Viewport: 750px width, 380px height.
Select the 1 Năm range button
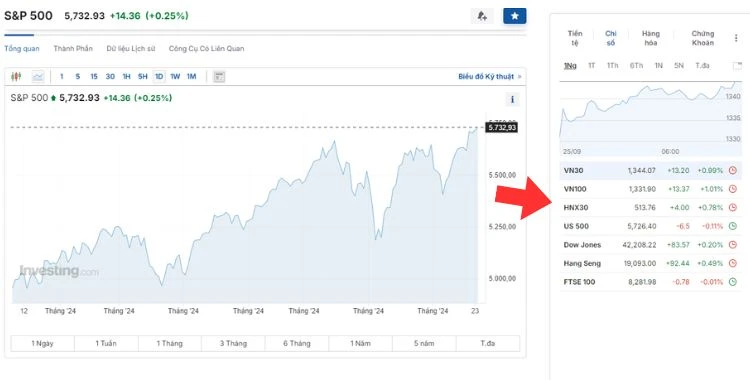click(360, 344)
